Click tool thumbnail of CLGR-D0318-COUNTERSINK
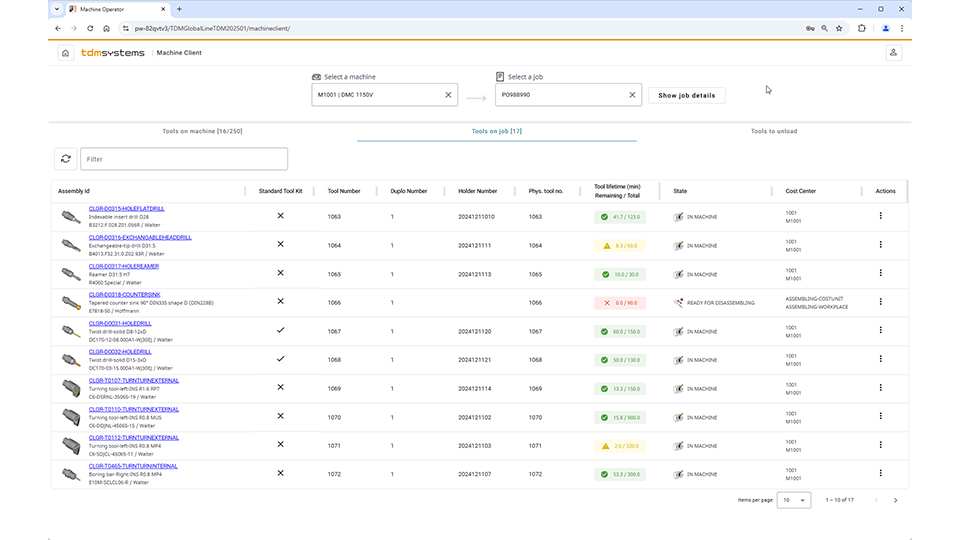Viewport: 960px width, 540px height. [x=71, y=302]
